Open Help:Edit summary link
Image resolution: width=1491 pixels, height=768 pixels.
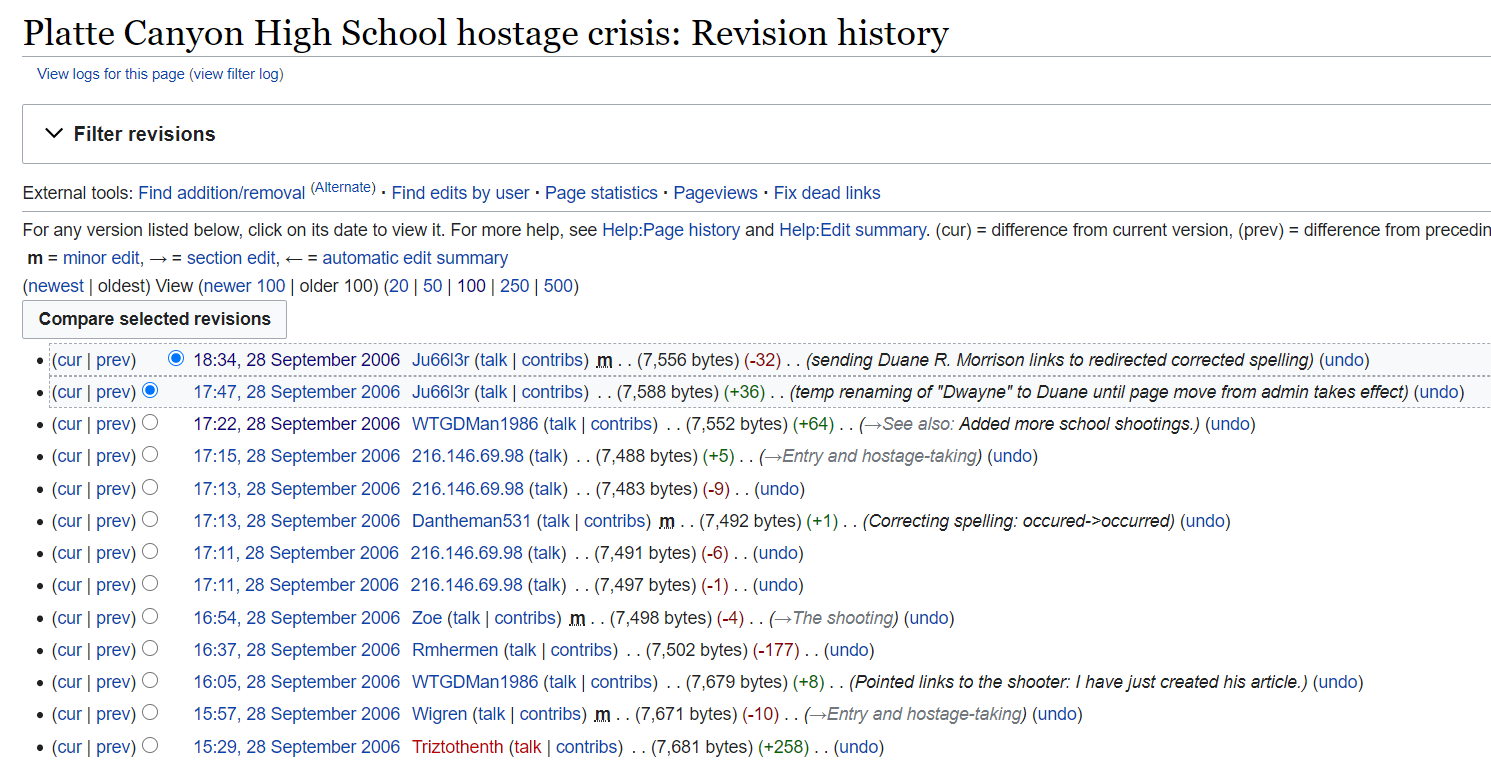[x=852, y=230]
